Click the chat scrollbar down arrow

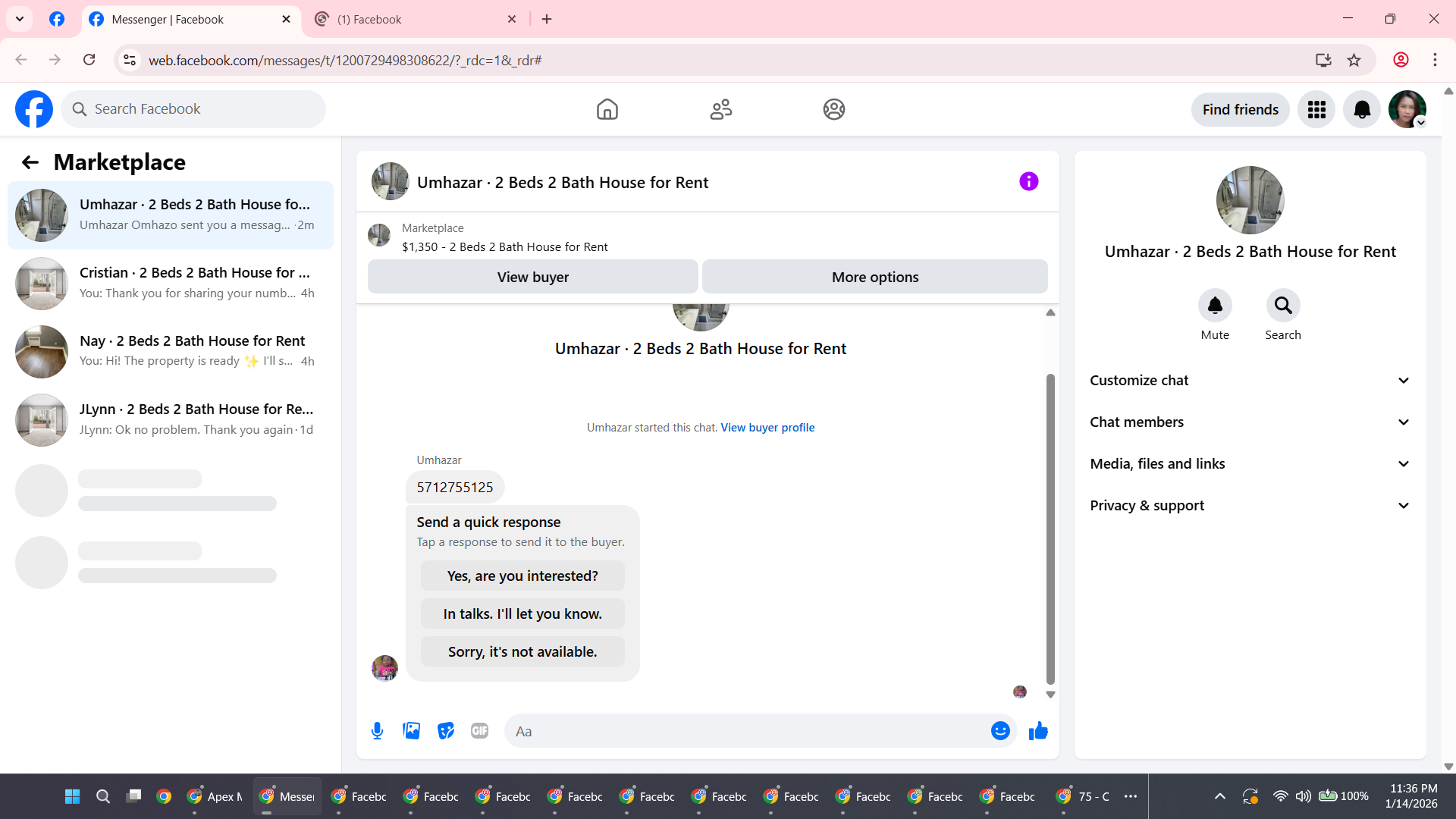point(1050,695)
